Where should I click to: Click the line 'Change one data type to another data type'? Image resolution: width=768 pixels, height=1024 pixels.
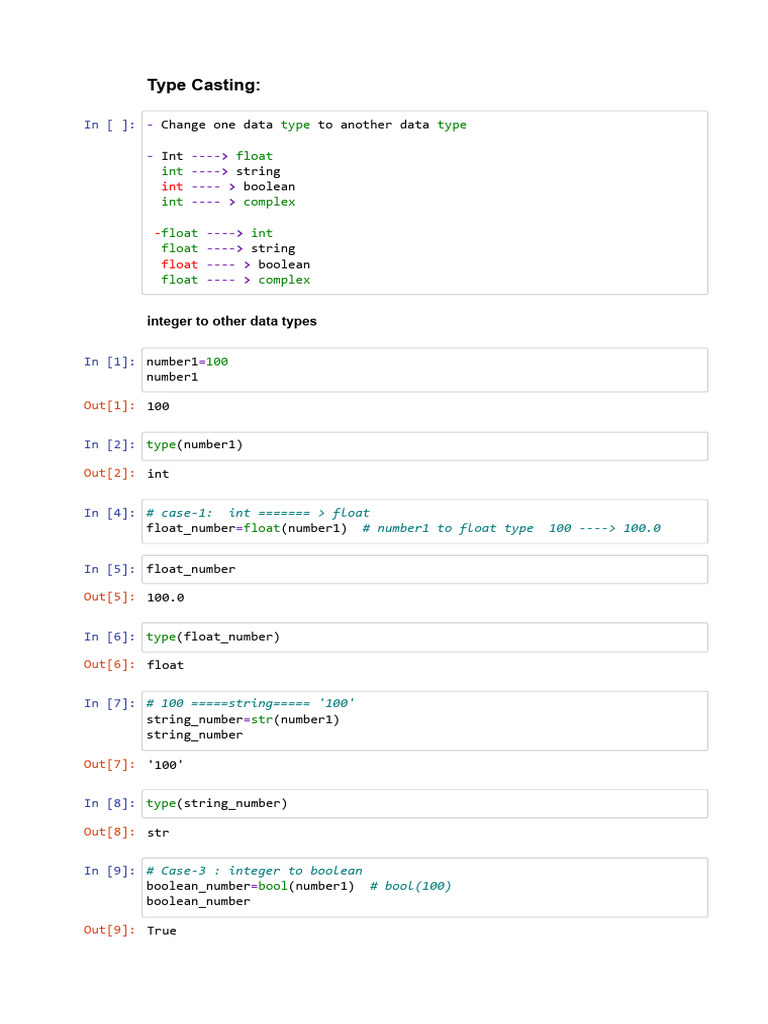pyautogui.click(x=307, y=125)
